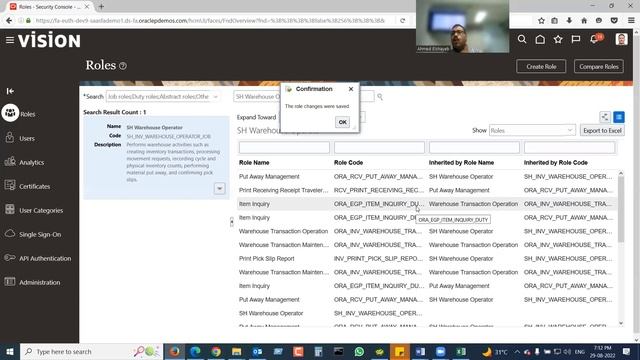Sort by Role Name column header
Viewport: 640px width, 360px height.
(x=254, y=162)
